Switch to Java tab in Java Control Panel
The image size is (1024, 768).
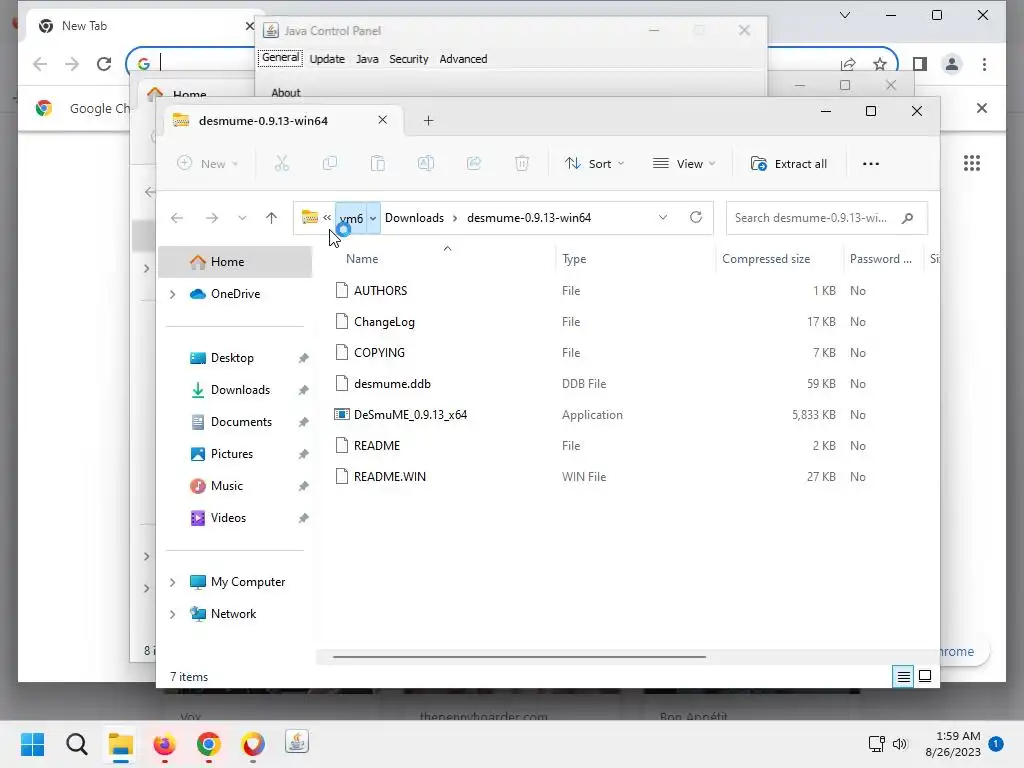pos(367,59)
